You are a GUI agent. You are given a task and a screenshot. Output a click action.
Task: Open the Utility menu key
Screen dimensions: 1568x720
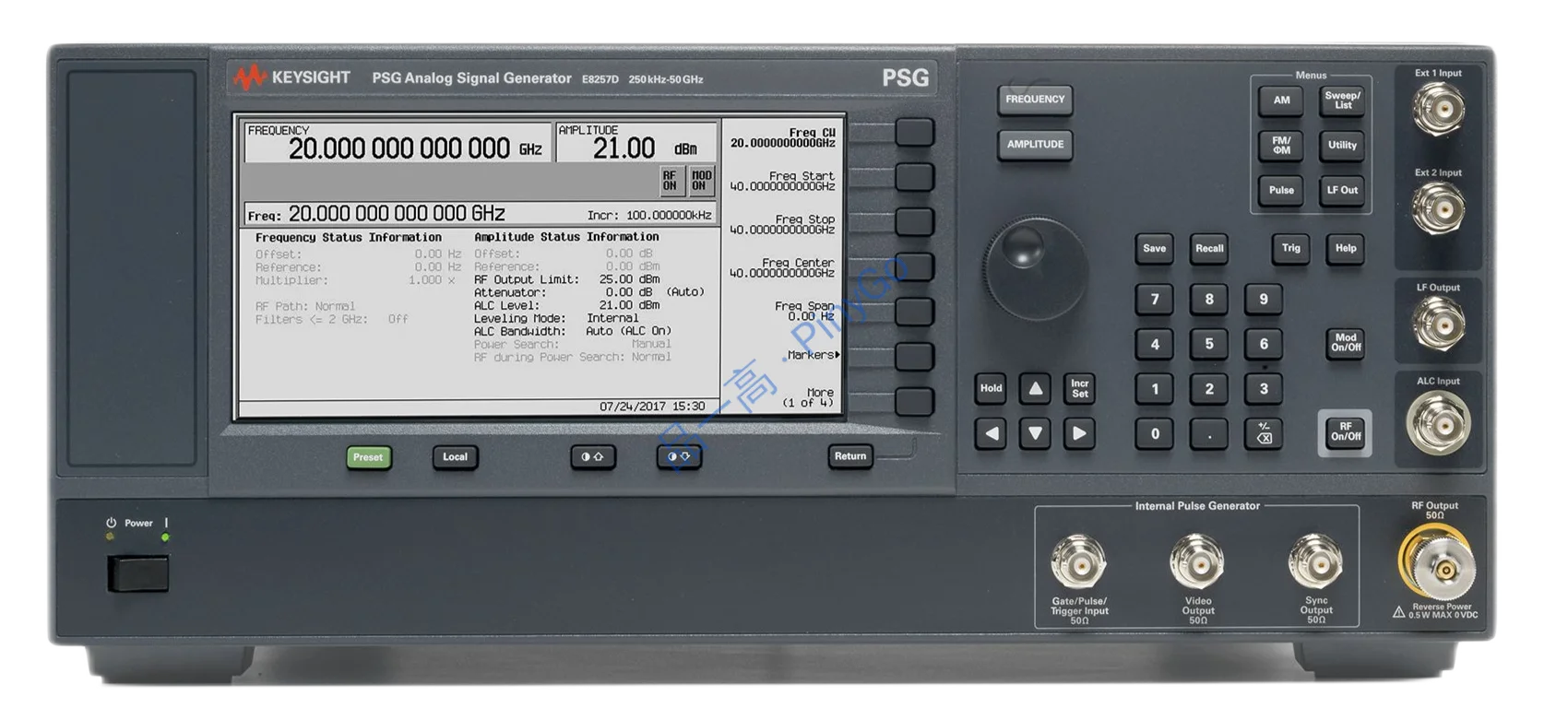point(1342,146)
